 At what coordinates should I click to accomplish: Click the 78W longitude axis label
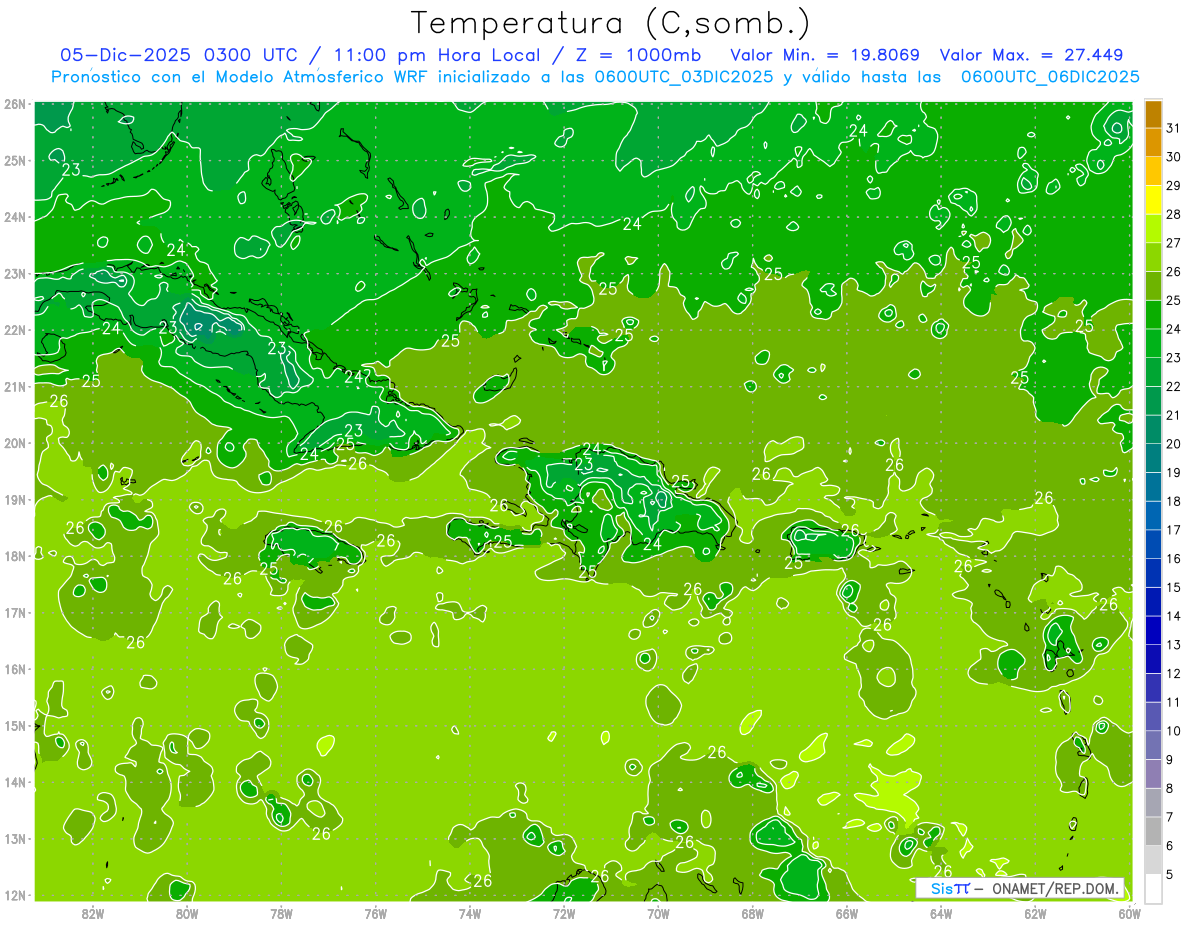point(281,913)
